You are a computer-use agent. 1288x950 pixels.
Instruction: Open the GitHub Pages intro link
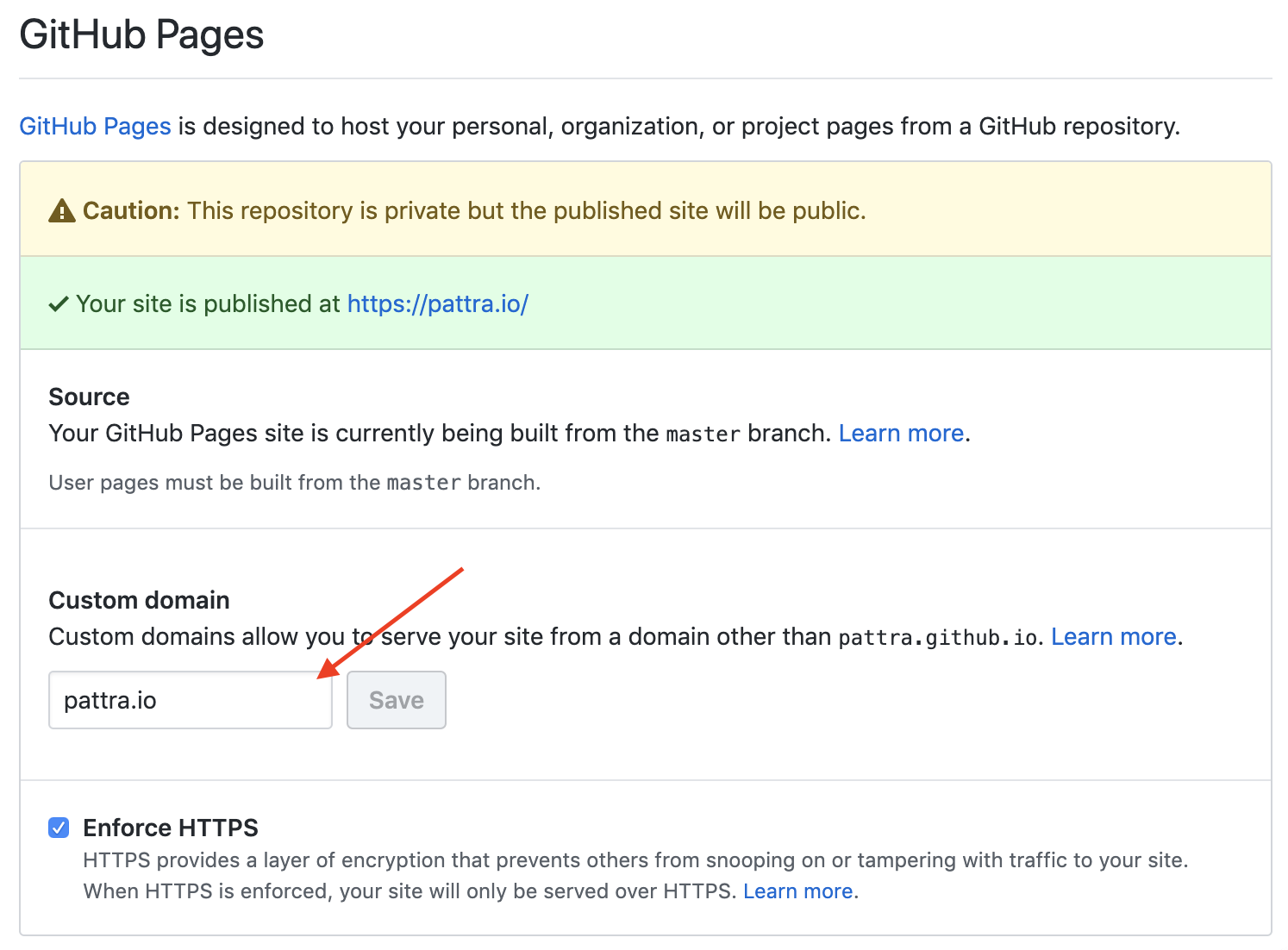coord(95,127)
